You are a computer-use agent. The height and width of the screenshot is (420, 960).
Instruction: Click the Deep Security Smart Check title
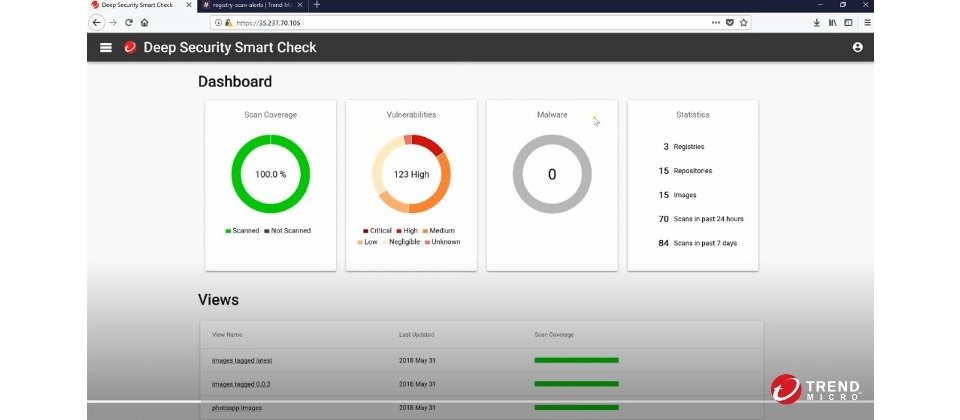tap(230, 48)
